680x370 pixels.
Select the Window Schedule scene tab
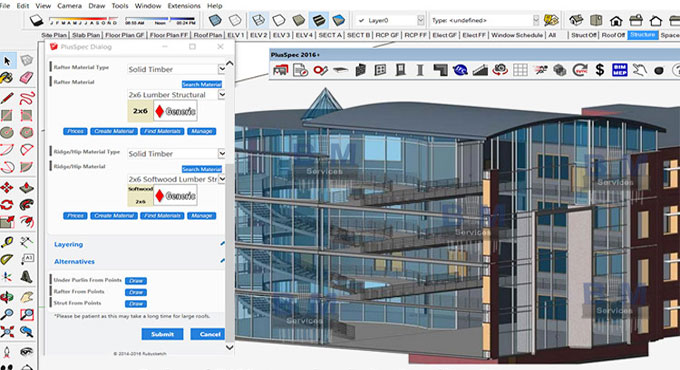(x=517, y=35)
